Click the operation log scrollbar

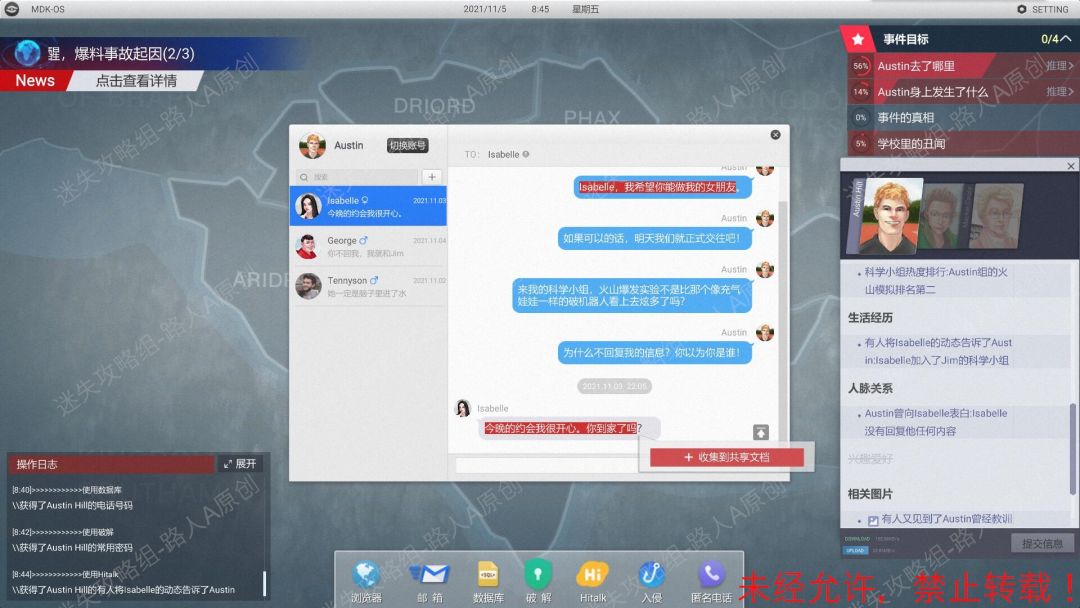(x=264, y=583)
